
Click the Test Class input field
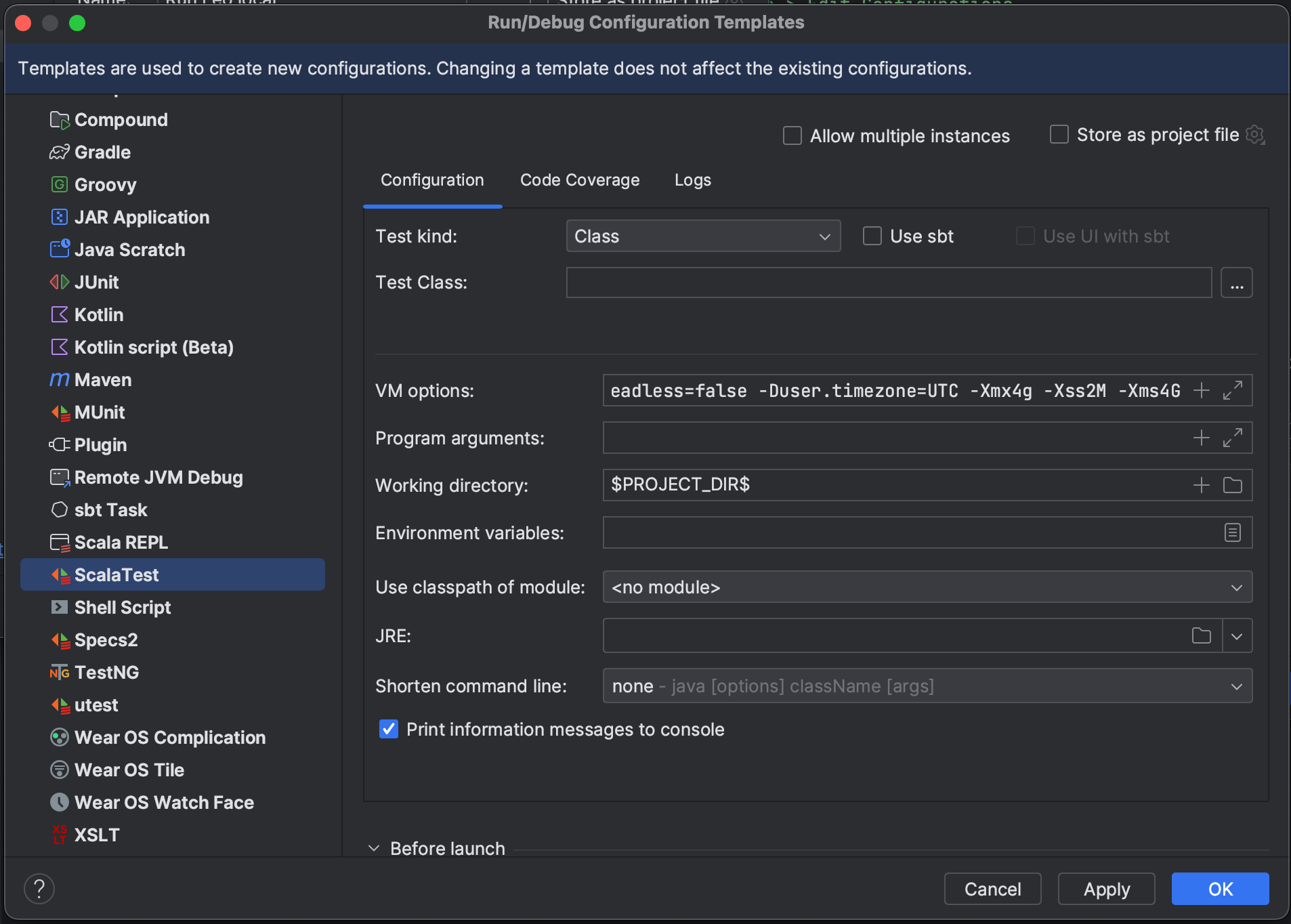(x=888, y=283)
